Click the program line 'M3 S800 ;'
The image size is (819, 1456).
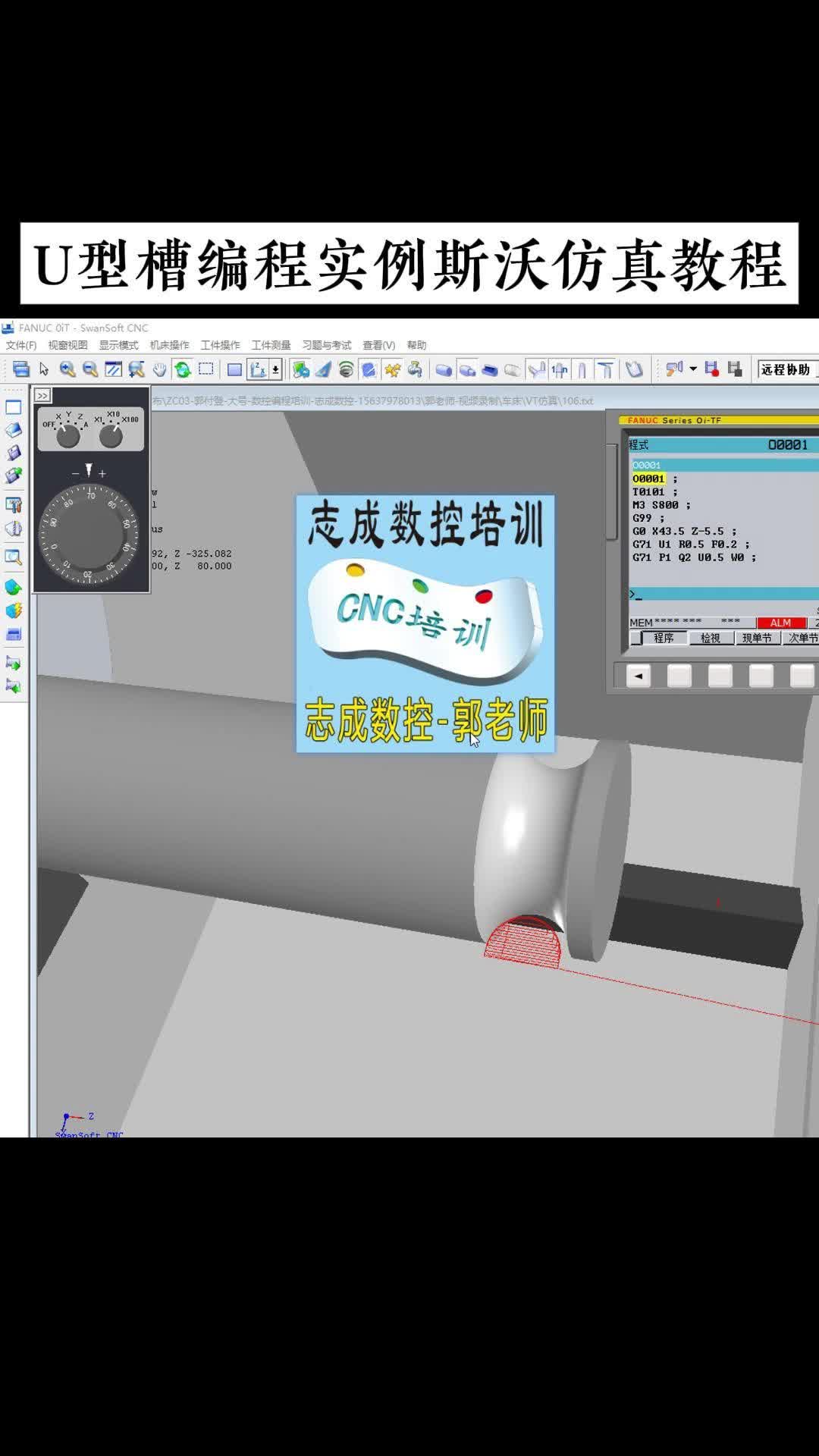(661, 505)
